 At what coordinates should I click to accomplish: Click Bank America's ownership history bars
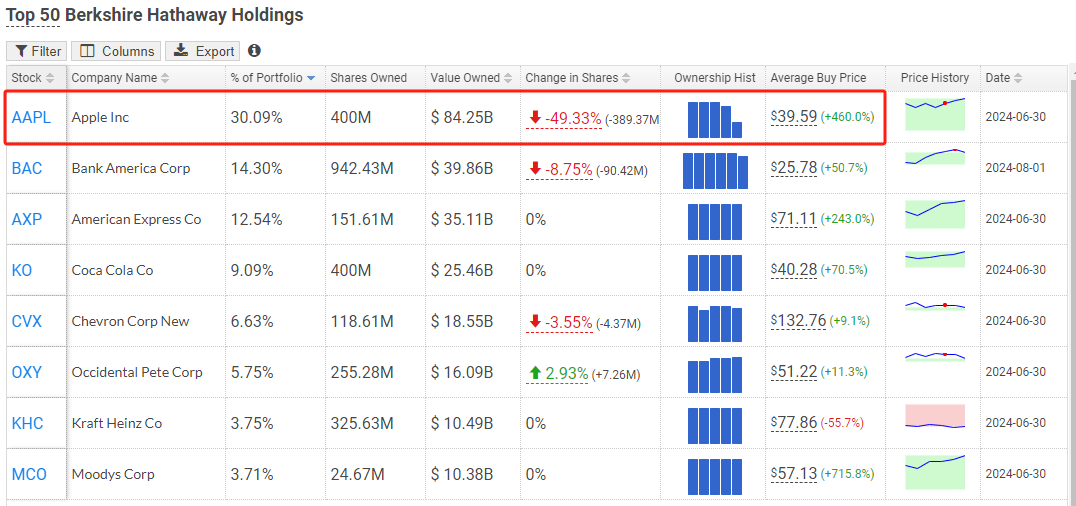click(x=715, y=171)
